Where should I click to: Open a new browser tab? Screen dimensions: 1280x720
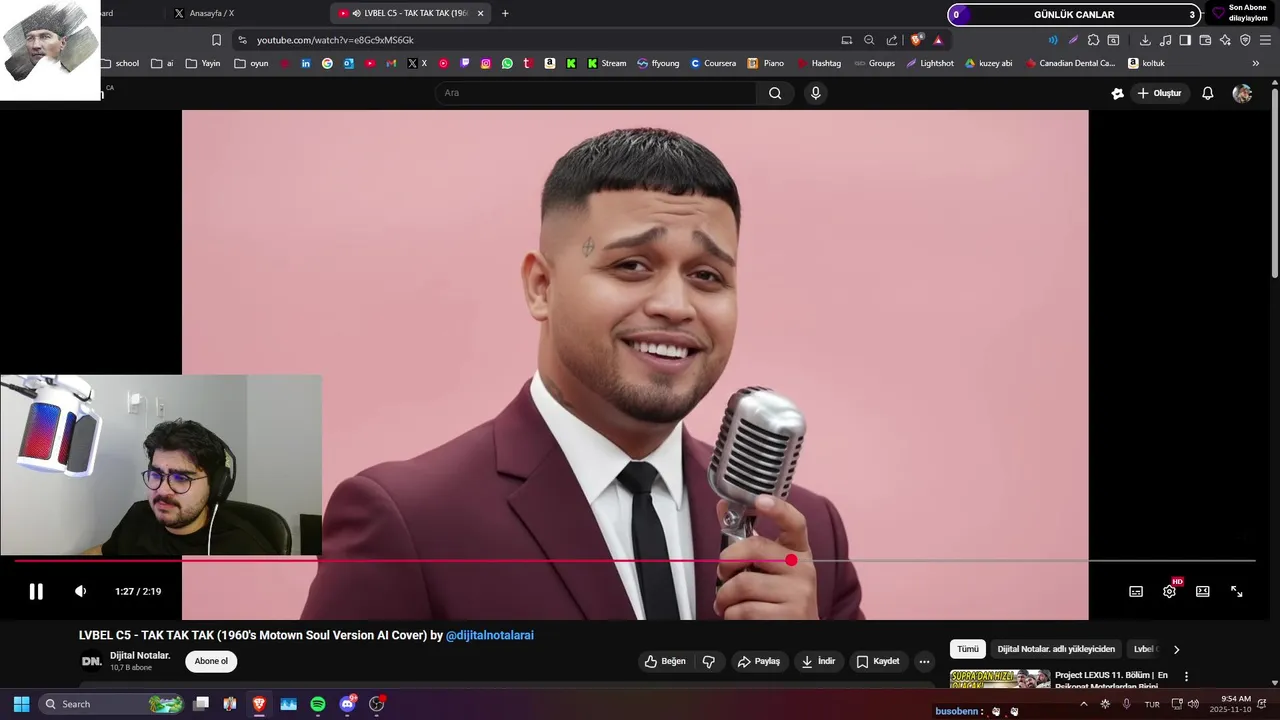505,13
